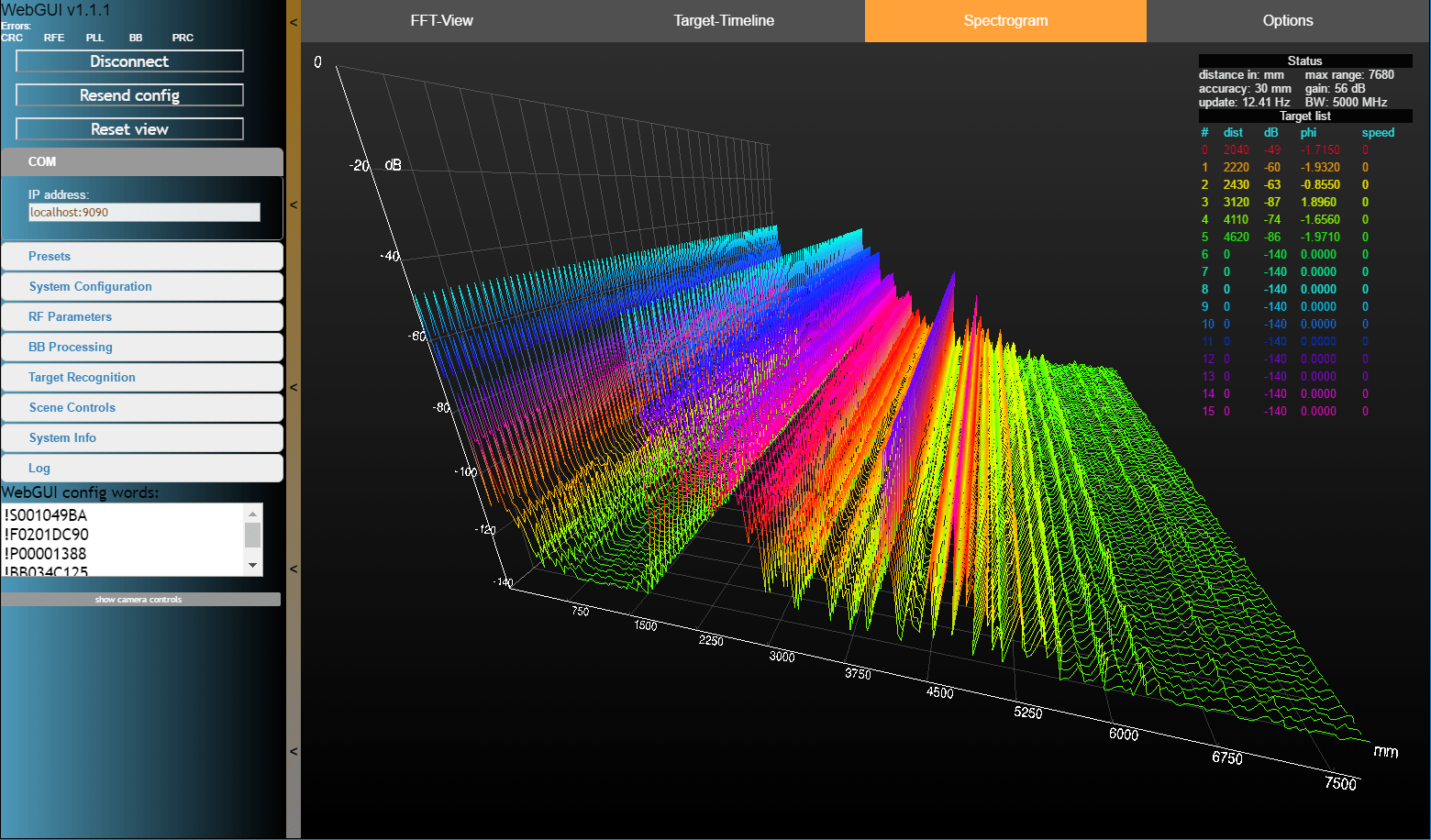Expand the Presets section

pyautogui.click(x=142, y=256)
